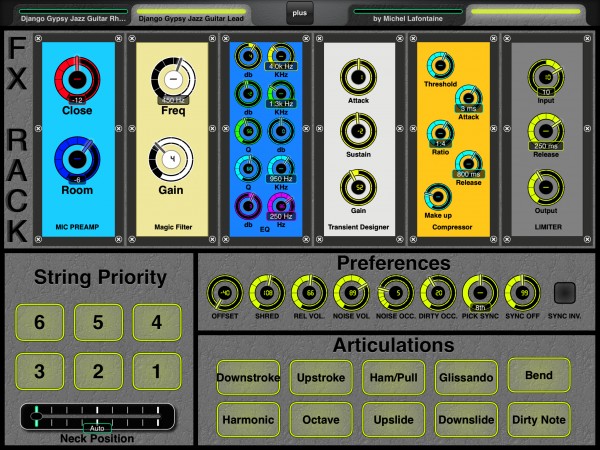Select the Upslide articulation
This screenshot has height=450, width=600.
click(393, 419)
